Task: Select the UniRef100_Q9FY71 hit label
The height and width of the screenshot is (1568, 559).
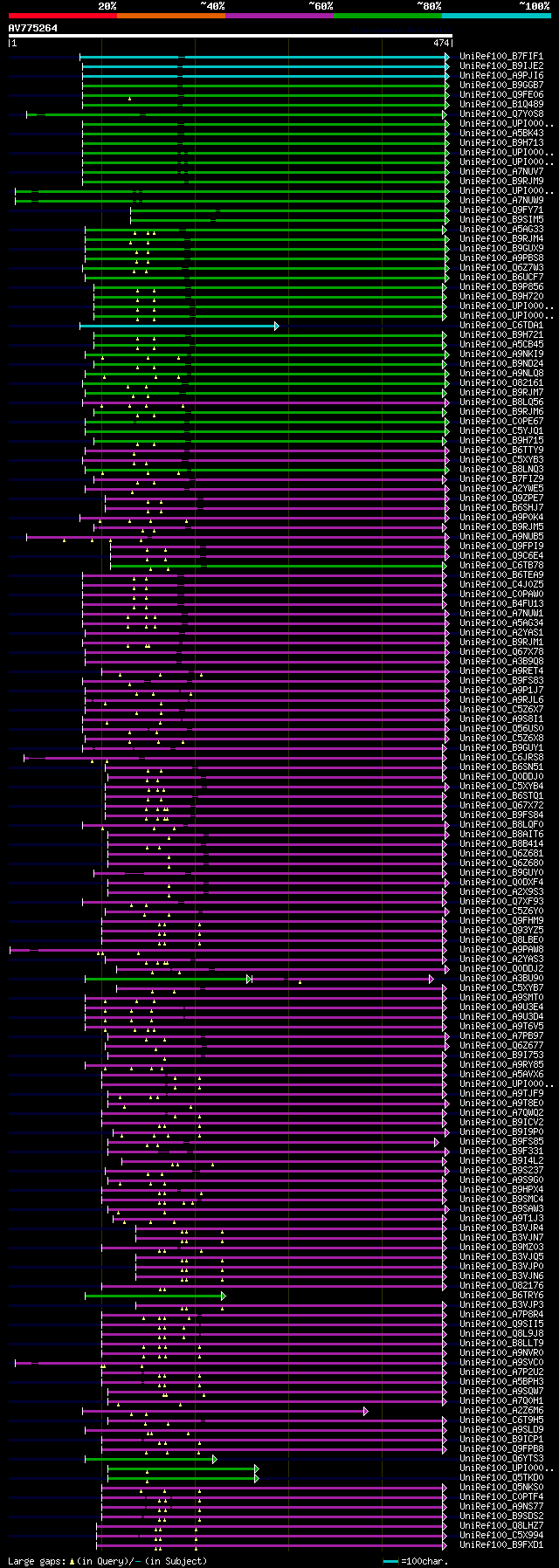Action: point(501,210)
